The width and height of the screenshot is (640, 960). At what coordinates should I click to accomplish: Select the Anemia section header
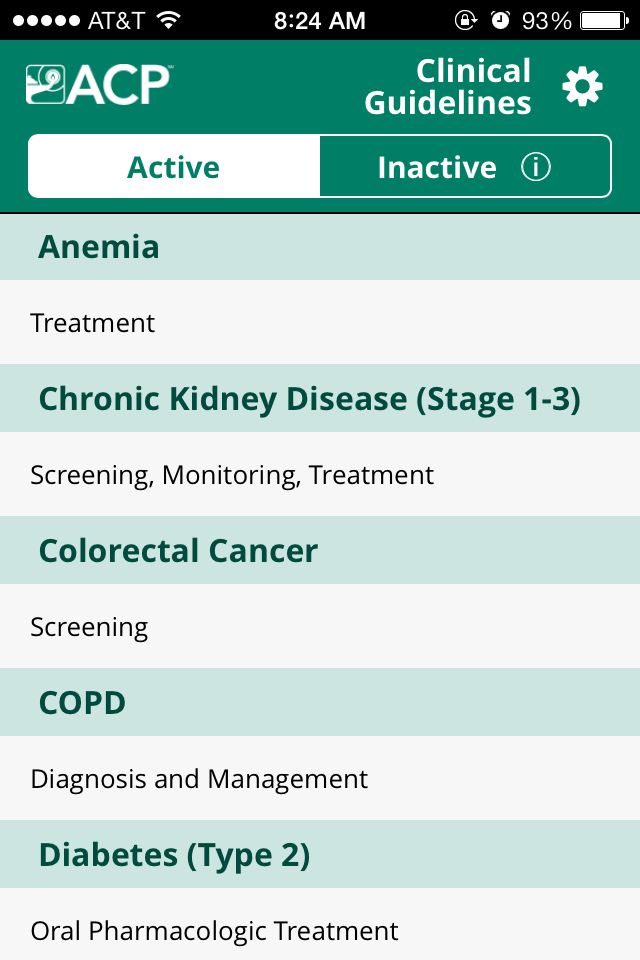[x=320, y=247]
